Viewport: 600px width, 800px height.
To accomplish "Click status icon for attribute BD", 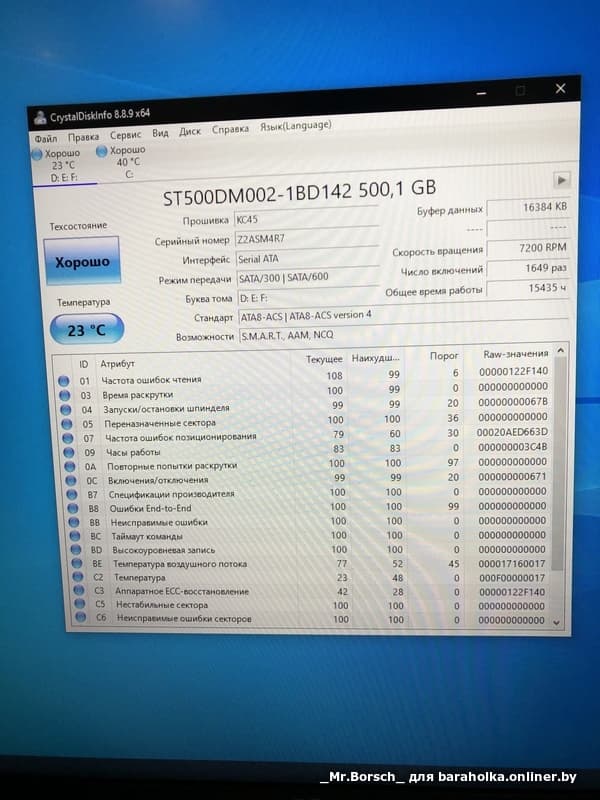I will coord(76,550).
